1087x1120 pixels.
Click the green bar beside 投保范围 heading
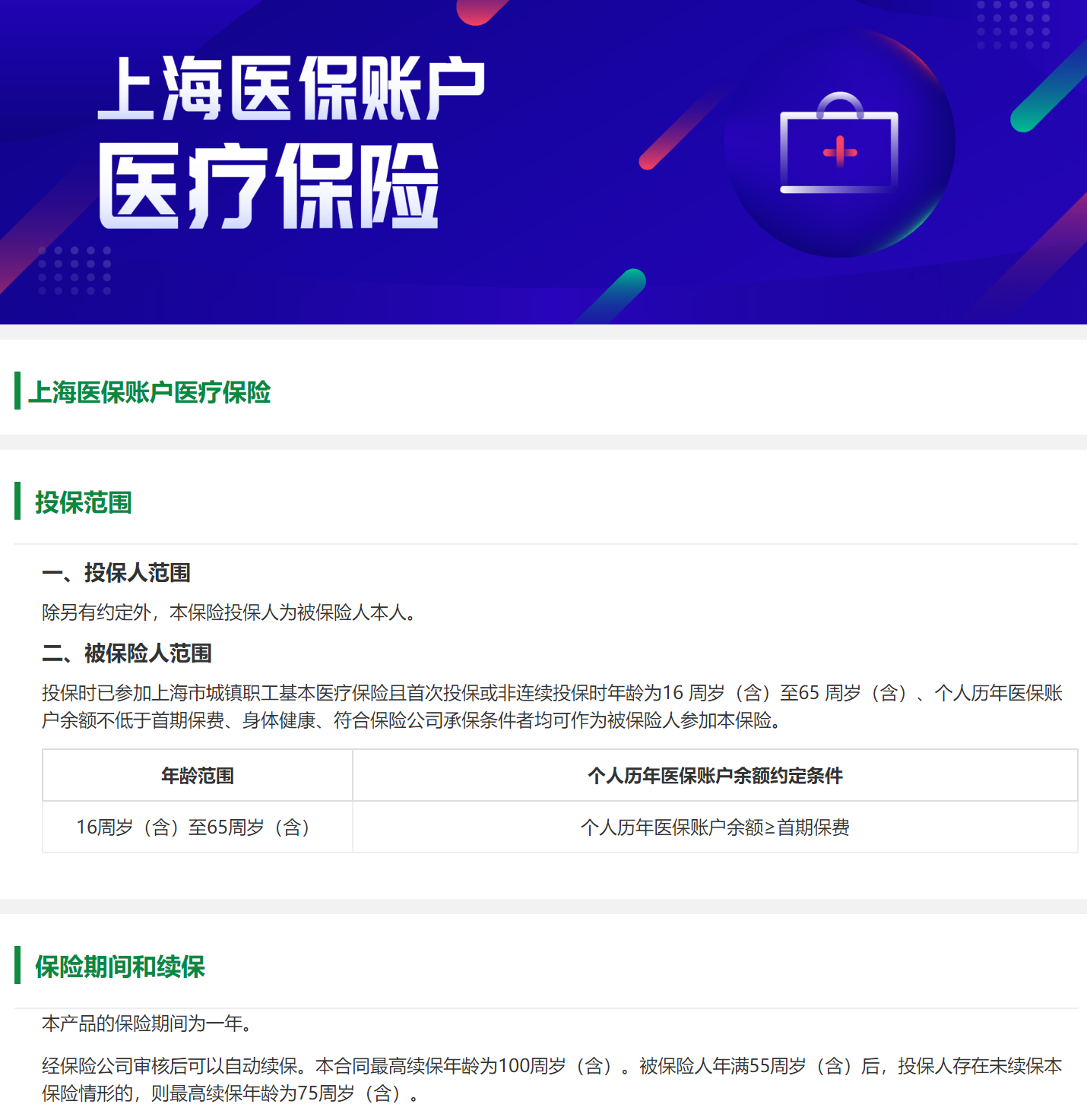click(17, 501)
